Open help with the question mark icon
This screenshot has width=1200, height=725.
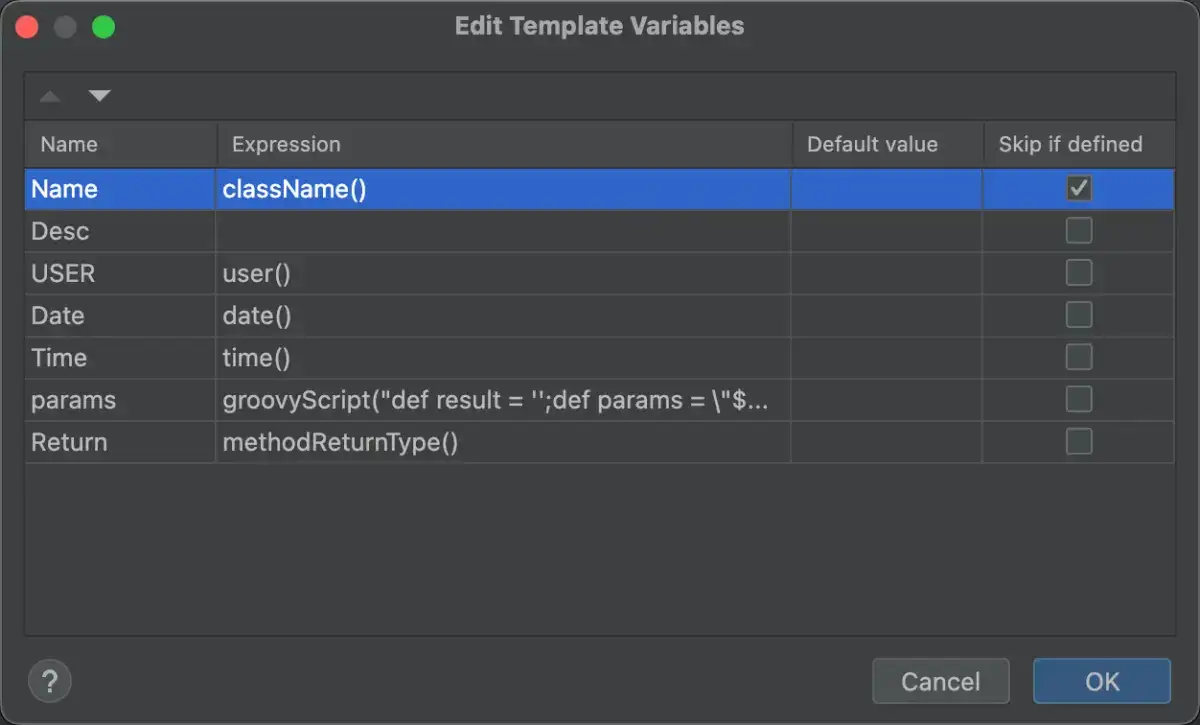coord(49,681)
